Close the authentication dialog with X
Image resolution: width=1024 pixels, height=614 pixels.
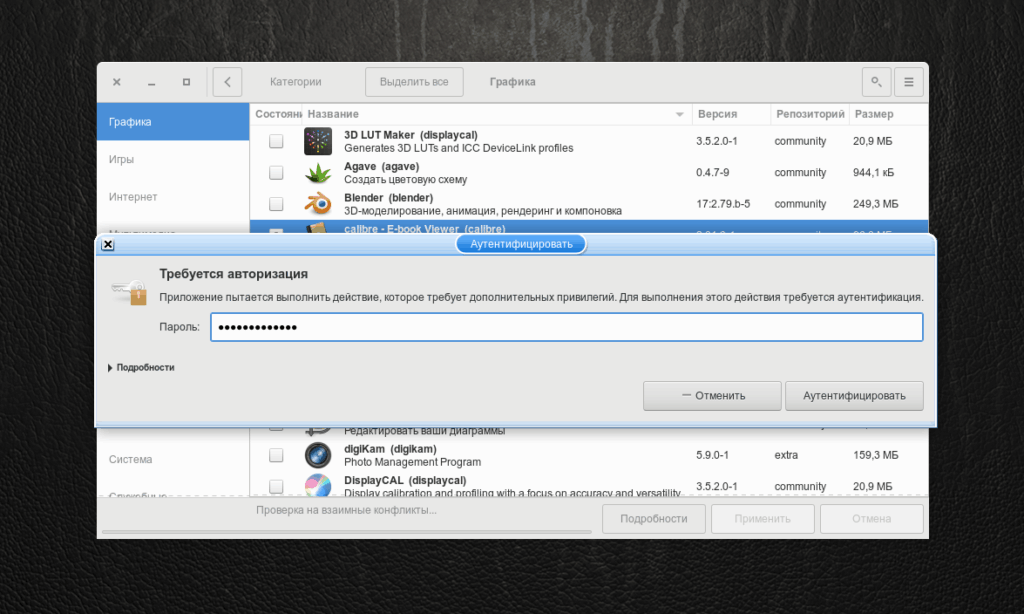[x=108, y=244]
